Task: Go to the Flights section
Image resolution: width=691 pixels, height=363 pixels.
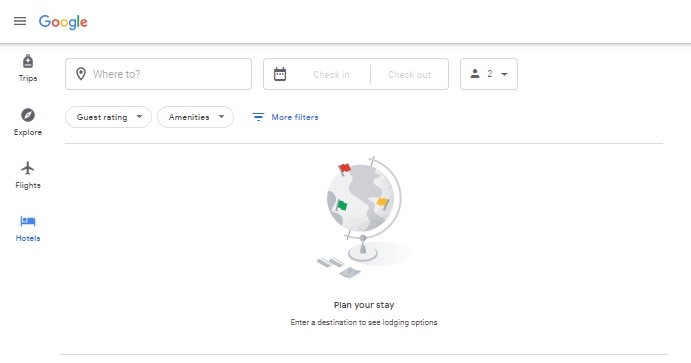Action: pyautogui.click(x=28, y=175)
